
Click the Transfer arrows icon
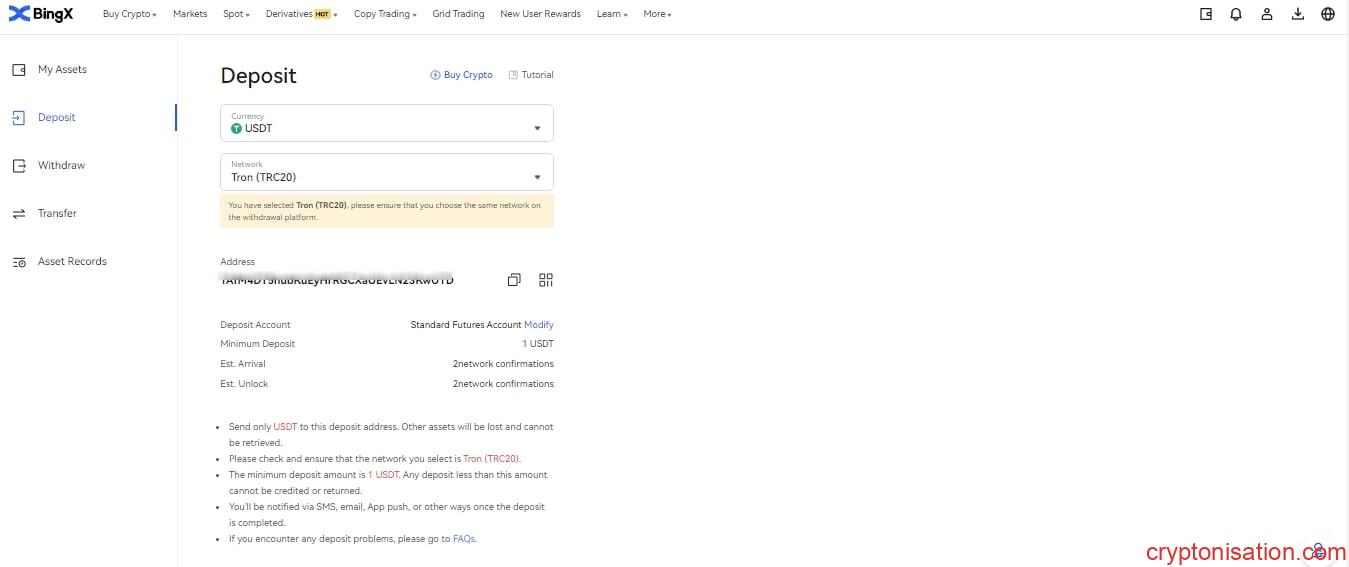(18, 214)
